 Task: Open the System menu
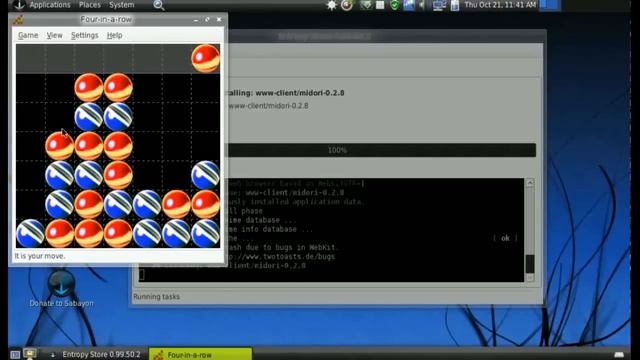pos(122,5)
